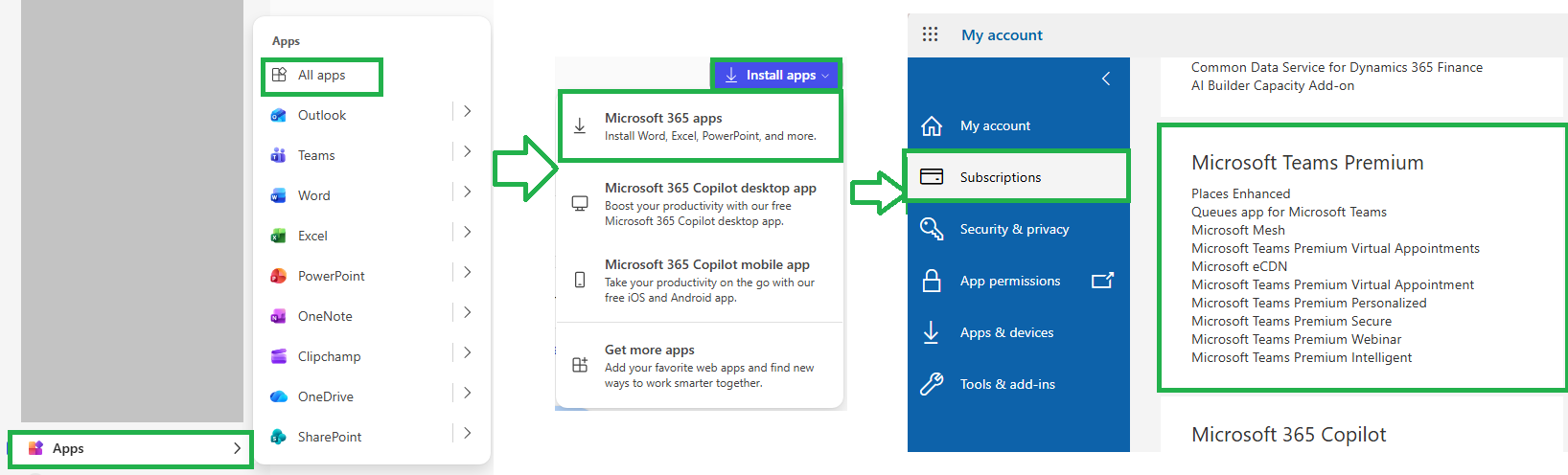1568x475 pixels.
Task: Expand the Apps flyout chevron
Action: pyautogui.click(x=237, y=448)
